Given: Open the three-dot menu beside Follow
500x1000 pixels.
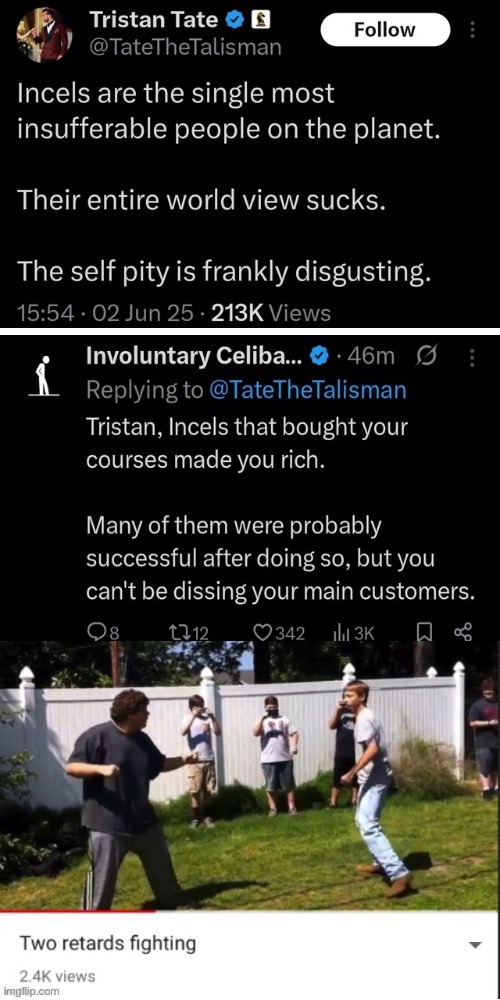Looking at the screenshot, I should 473,30.
